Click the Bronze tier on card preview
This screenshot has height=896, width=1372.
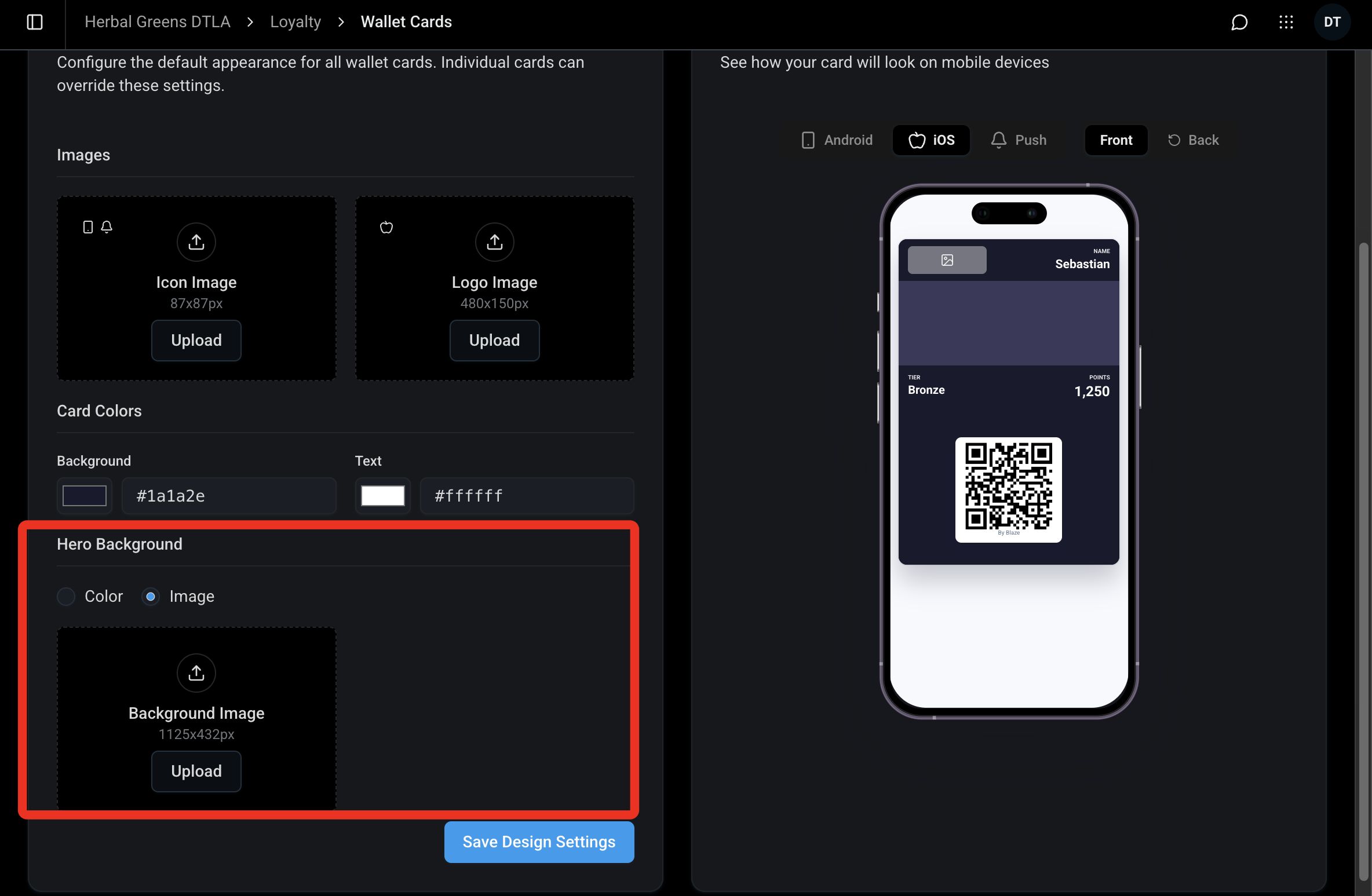click(x=926, y=390)
